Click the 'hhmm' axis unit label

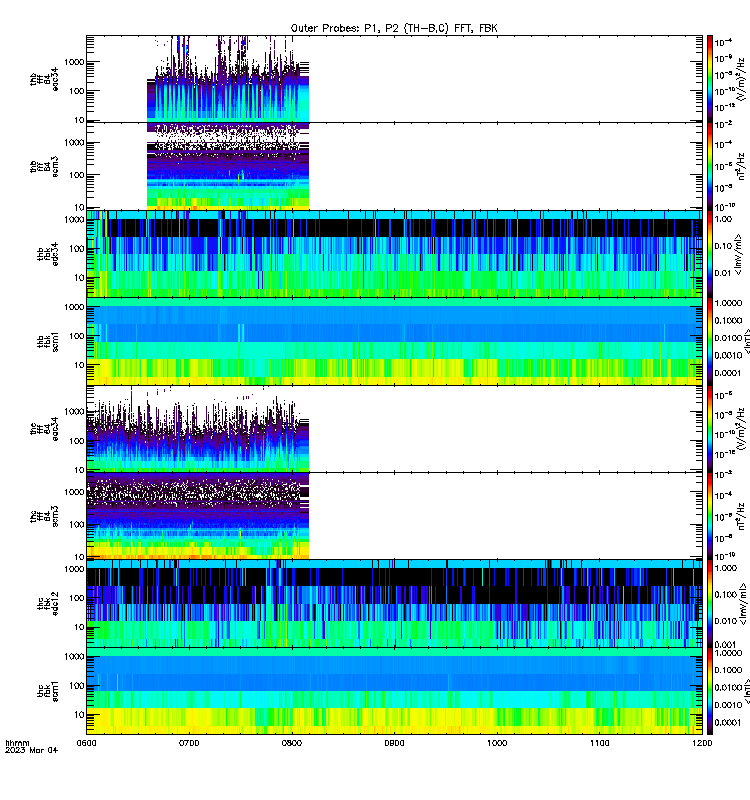click(17, 743)
